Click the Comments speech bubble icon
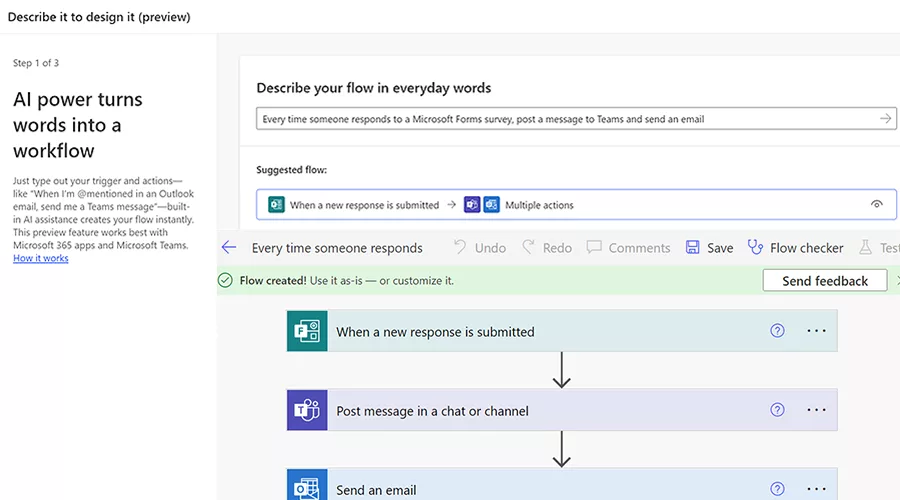The height and width of the screenshot is (500, 900). pos(594,247)
